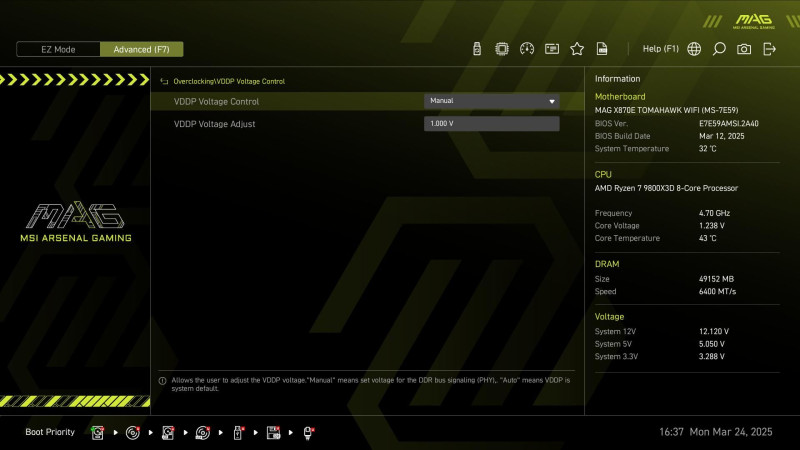The height and width of the screenshot is (450, 800).
Task: Click the Information panel heading
Action: [617, 79]
